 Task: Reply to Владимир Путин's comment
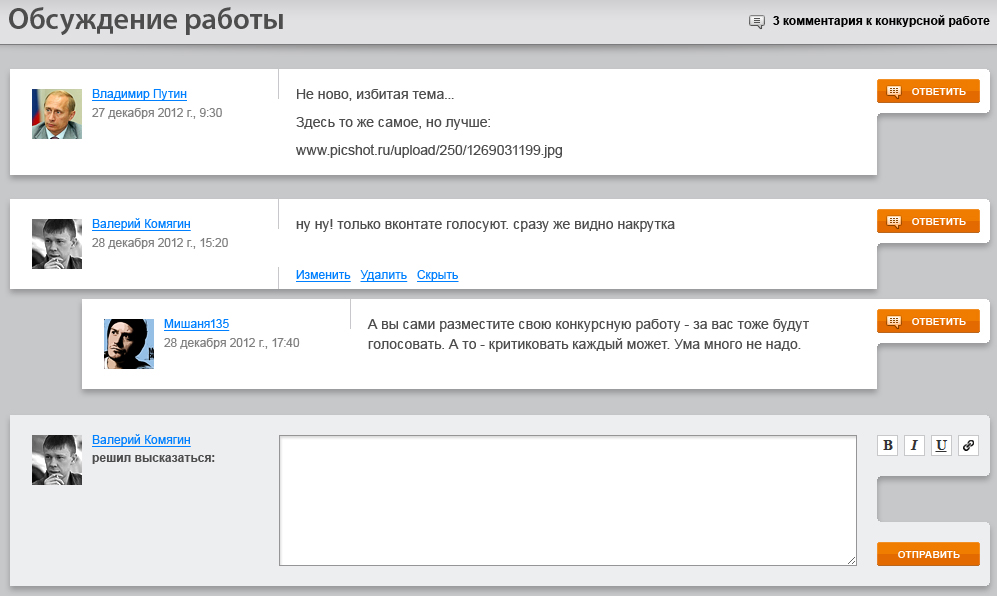[x=928, y=91]
